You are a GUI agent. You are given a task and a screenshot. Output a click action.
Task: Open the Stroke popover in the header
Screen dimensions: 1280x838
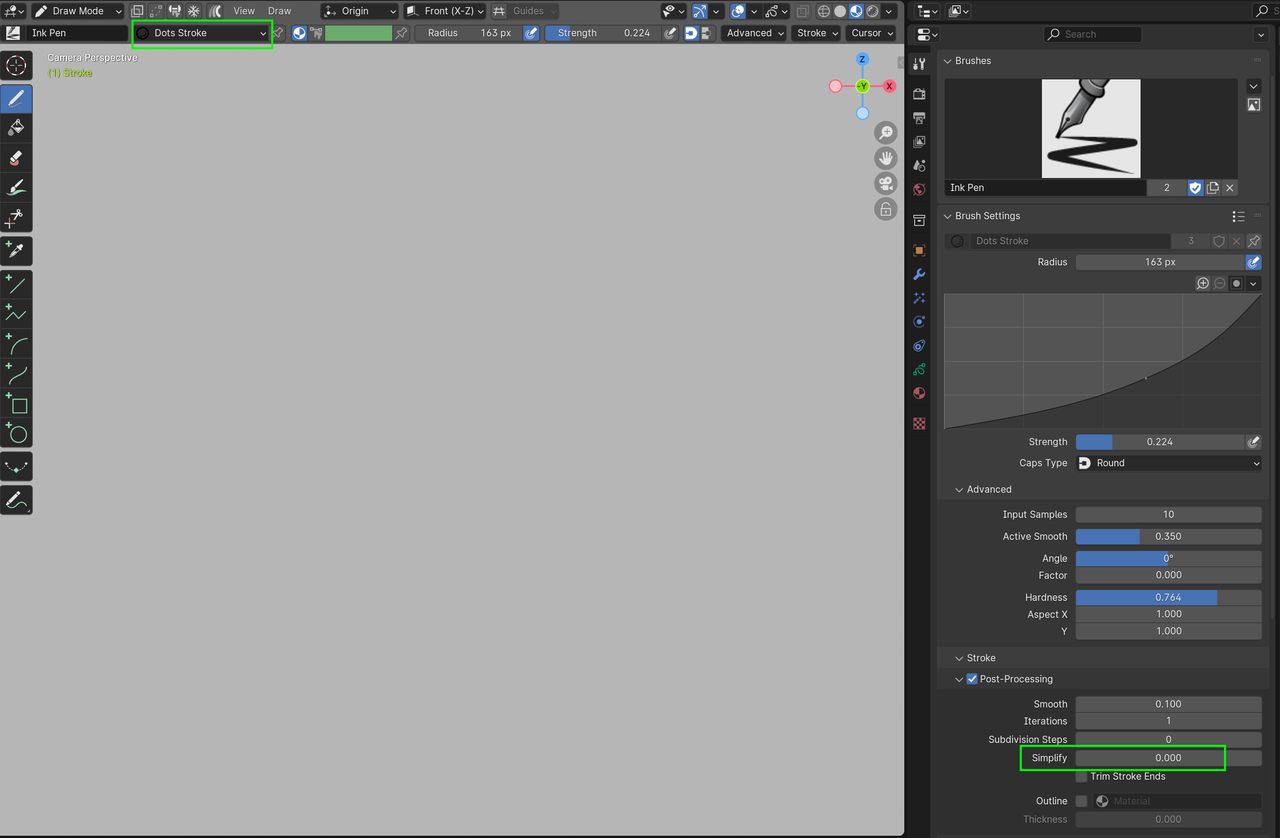815,33
